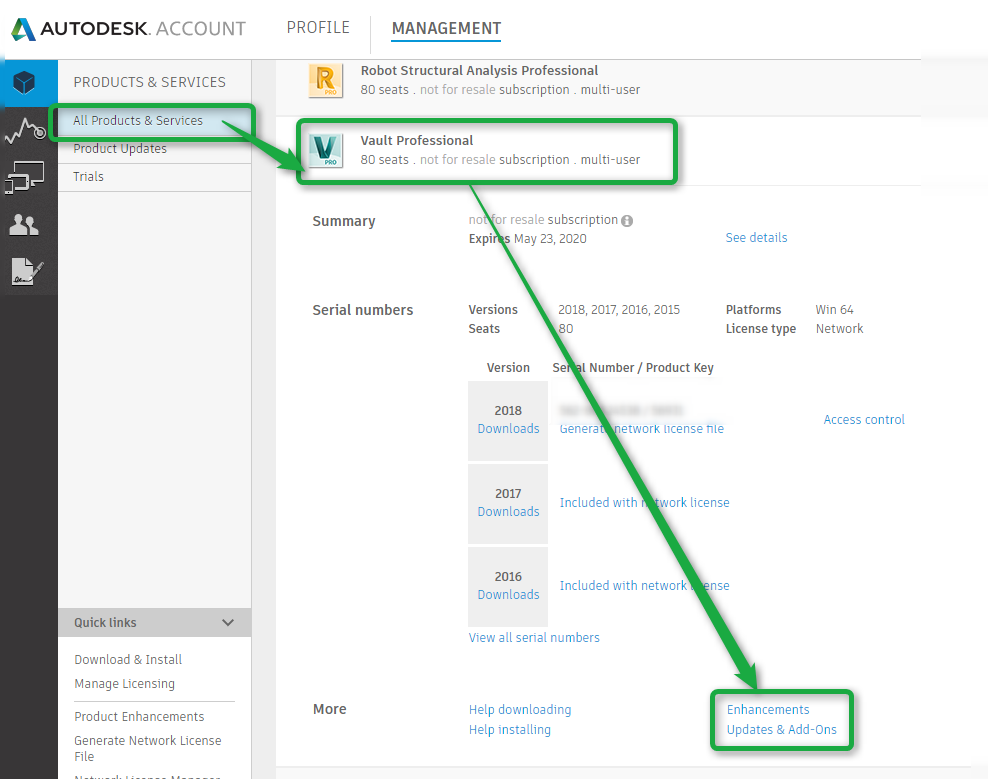Click the Vault Professional product title
The width and height of the screenshot is (988, 779).
pos(416,141)
